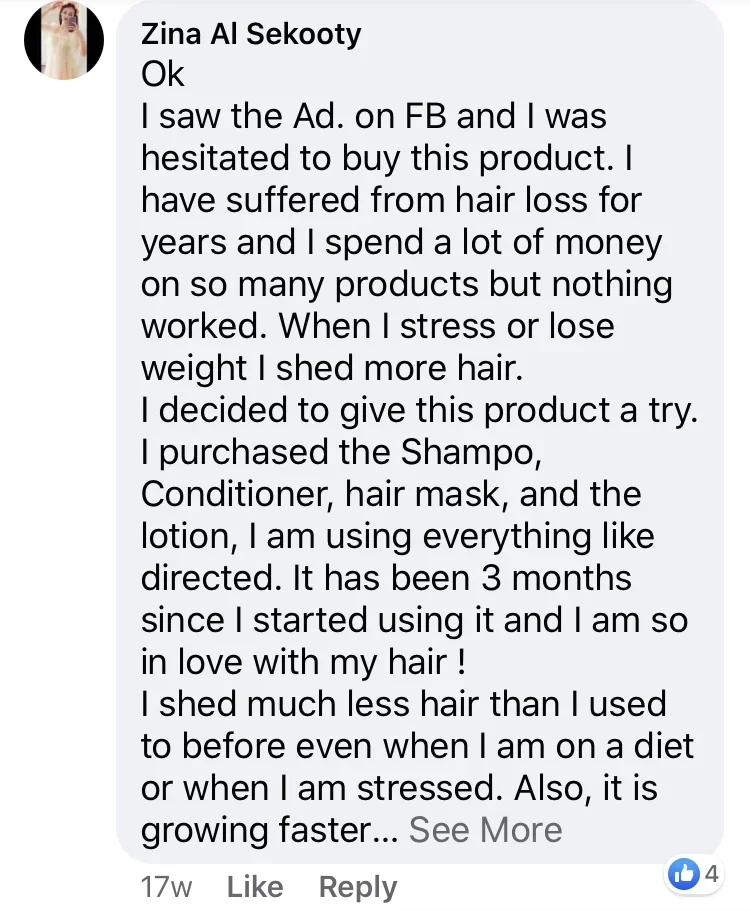
Task: Click the blue thumbs-up reaction icon
Action: coord(685,874)
